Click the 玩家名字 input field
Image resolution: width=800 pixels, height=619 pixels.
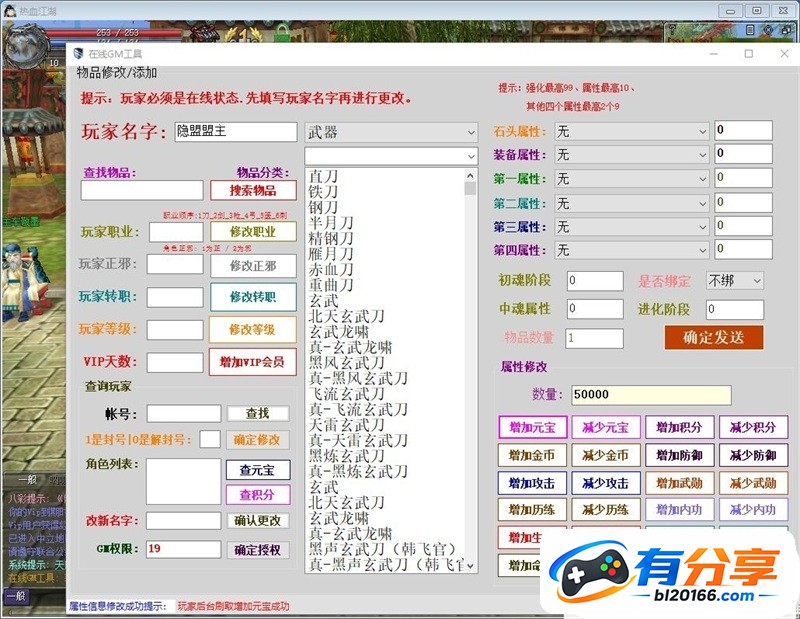[236, 132]
